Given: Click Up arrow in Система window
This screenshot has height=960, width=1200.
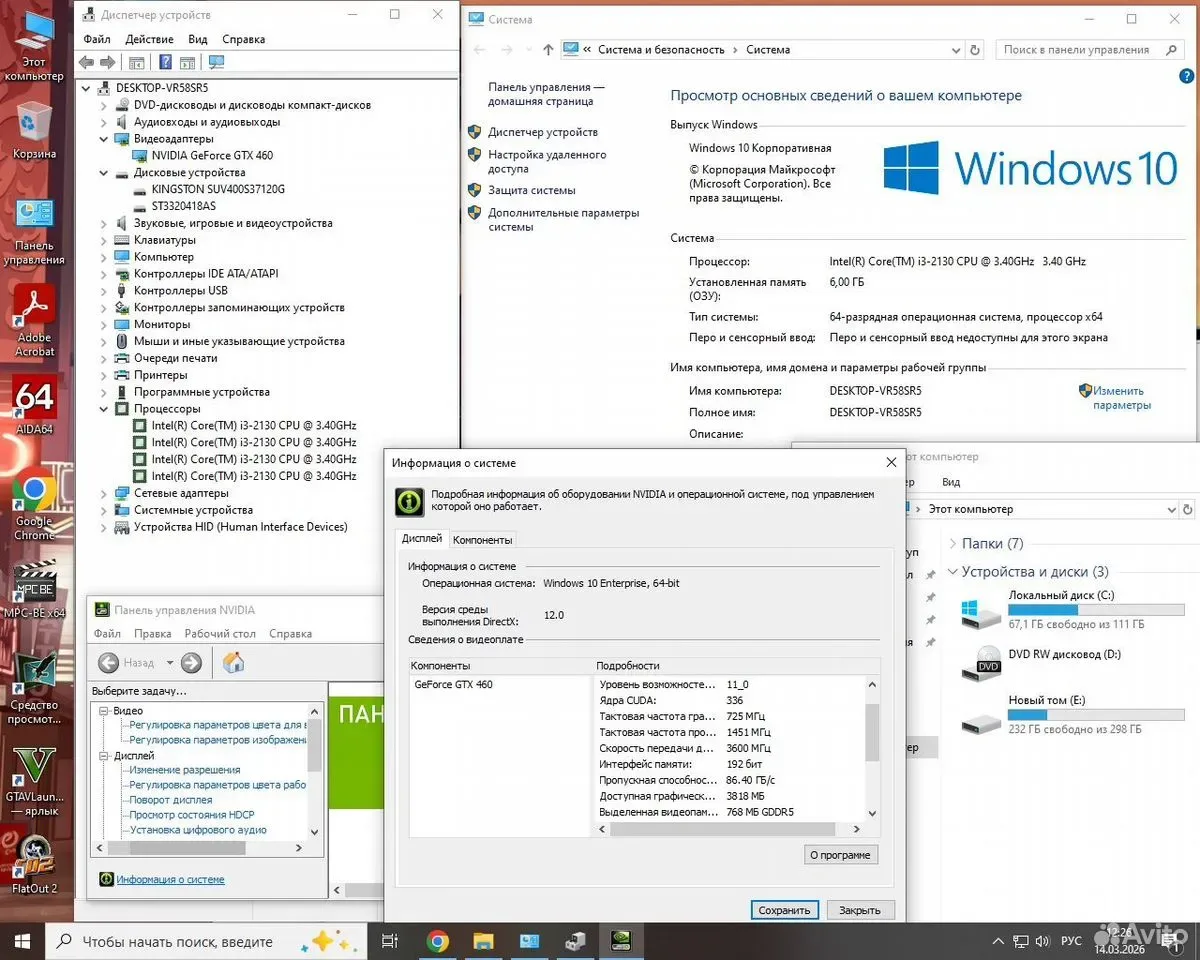Looking at the screenshot, I should click(x=548, y=49).
